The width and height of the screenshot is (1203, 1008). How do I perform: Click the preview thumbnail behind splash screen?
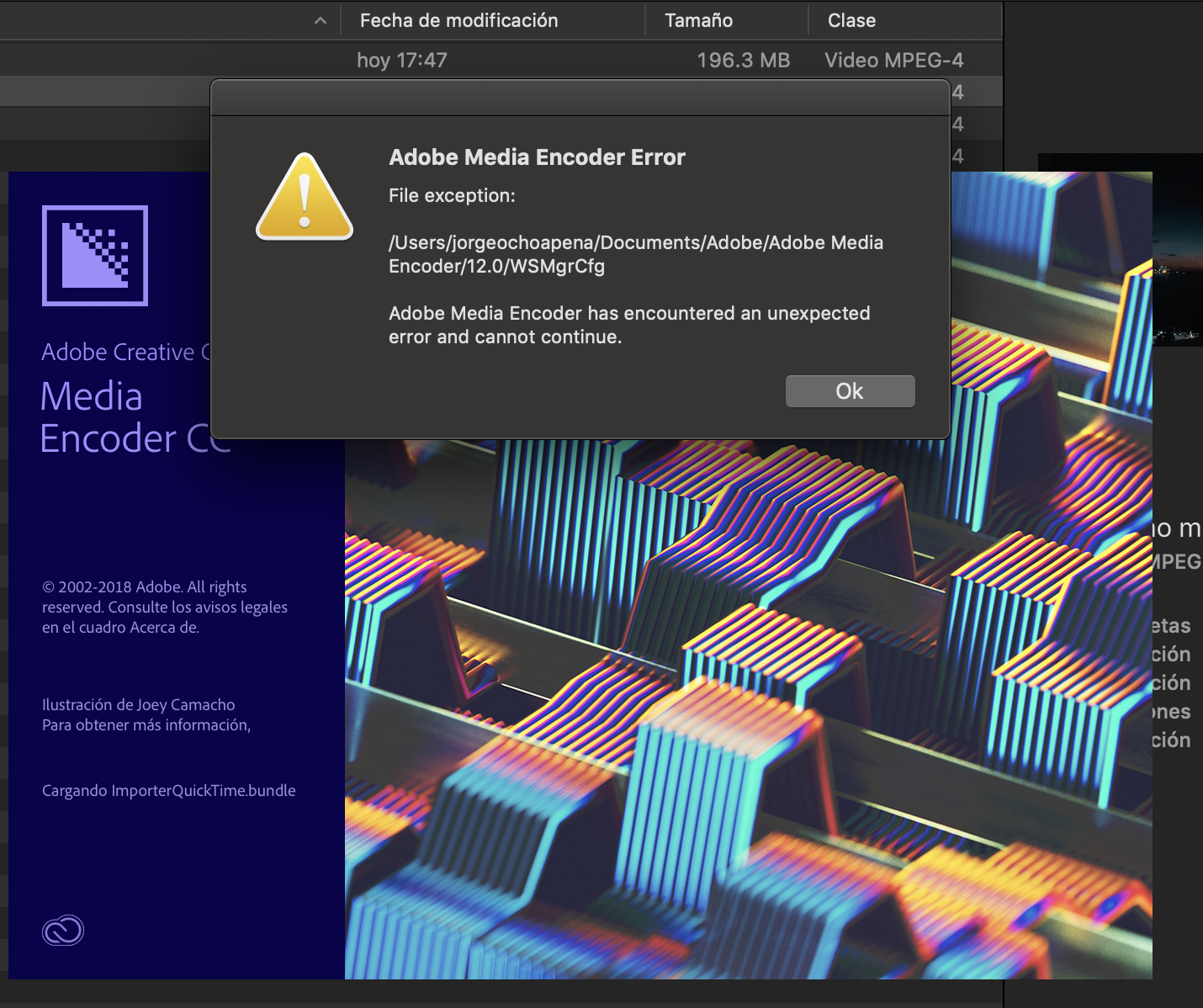click(1178, 248)
